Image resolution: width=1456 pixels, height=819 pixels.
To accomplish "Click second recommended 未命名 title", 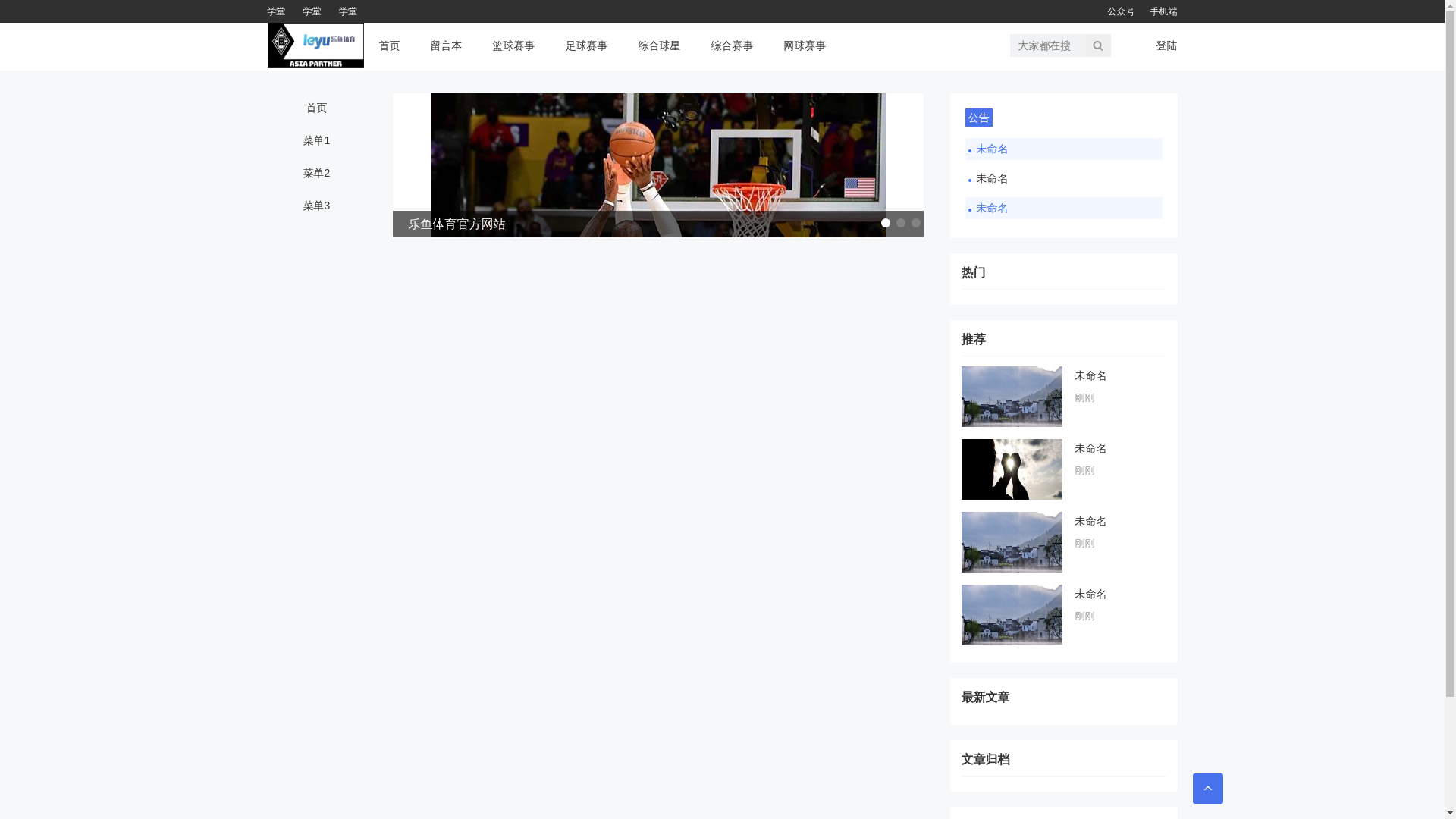I will point(1090,449).
